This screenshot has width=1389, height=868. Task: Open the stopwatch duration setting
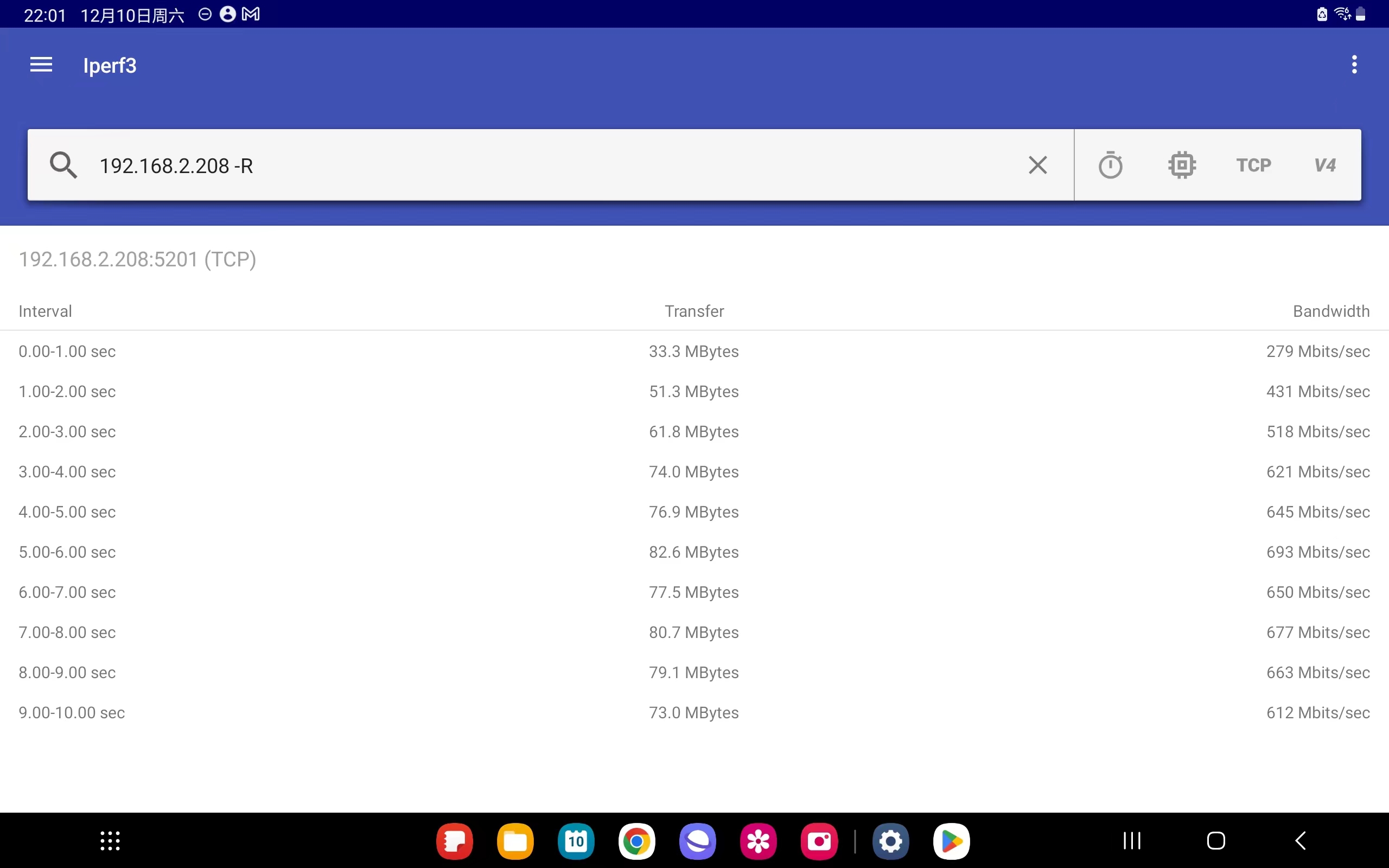(1110, 165)
